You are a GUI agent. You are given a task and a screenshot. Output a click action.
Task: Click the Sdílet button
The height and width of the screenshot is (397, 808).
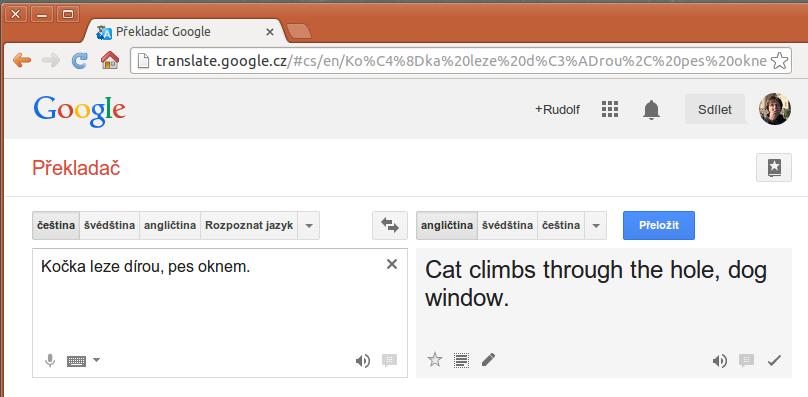[715, 109]
